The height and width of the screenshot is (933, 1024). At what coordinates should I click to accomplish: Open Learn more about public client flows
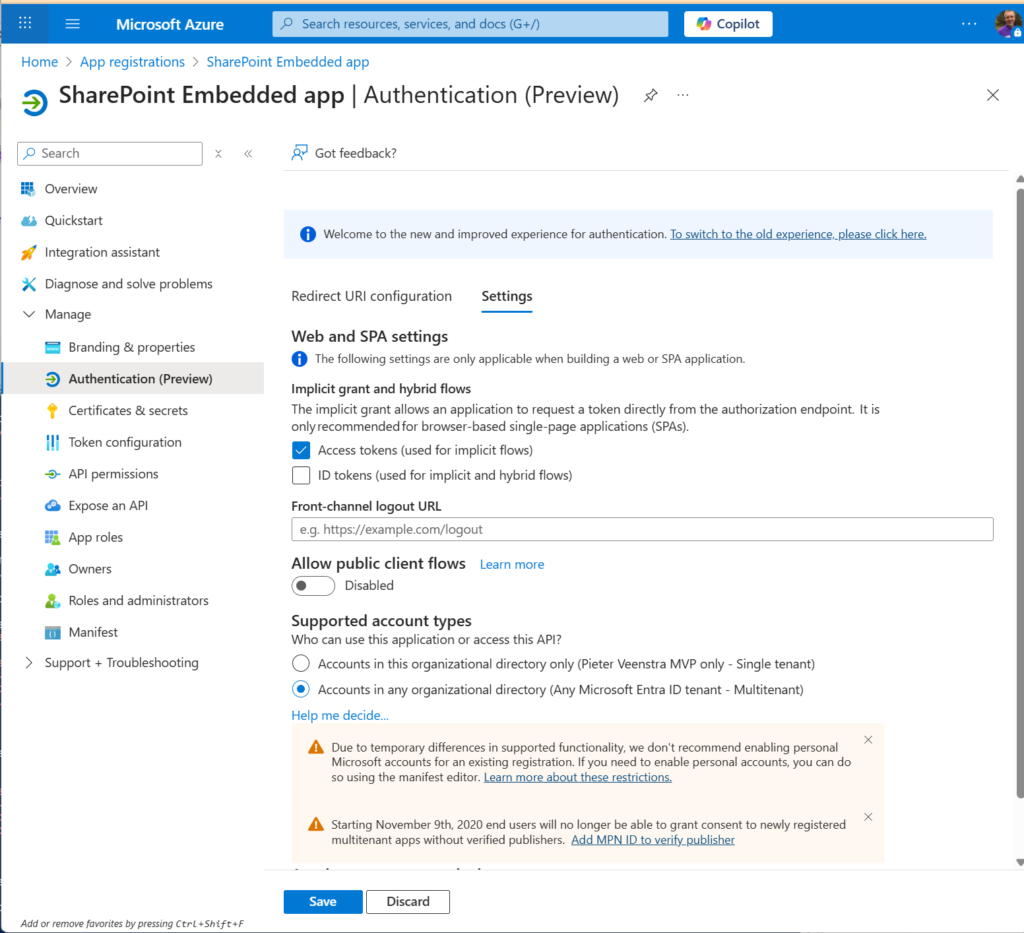pyautogui.click(x=512, y=565)
